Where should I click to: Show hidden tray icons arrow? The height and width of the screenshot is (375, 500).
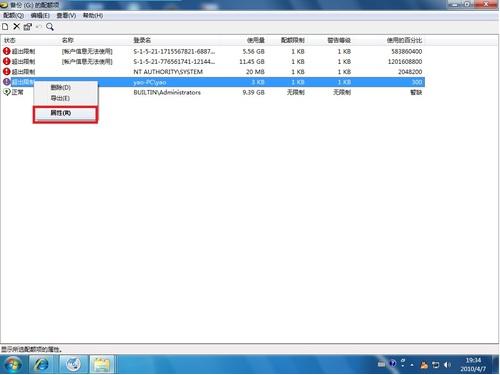(x=412, y=365)
